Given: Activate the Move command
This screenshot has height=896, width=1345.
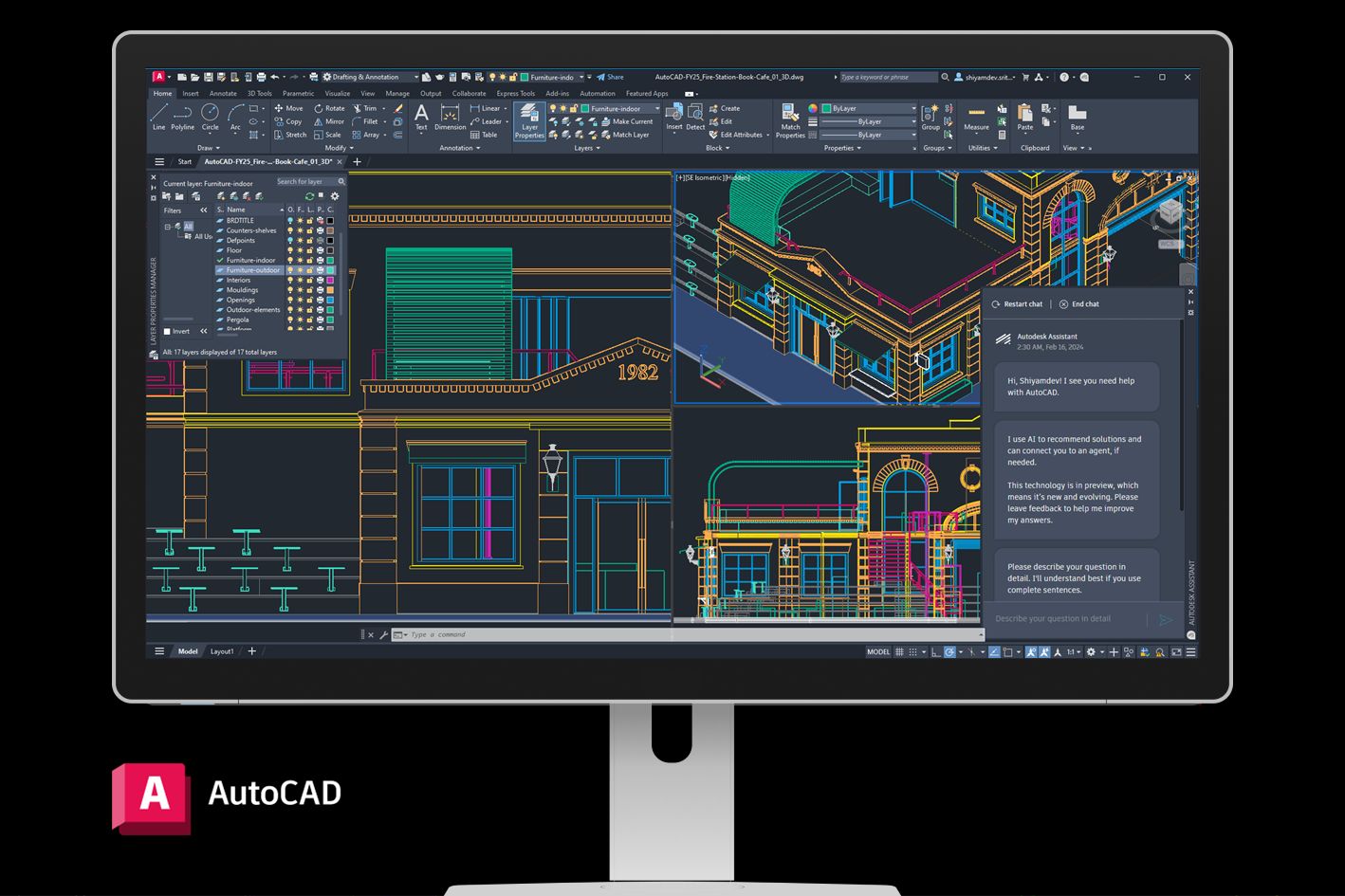Looking at the screenshot, I should [288, 108].
